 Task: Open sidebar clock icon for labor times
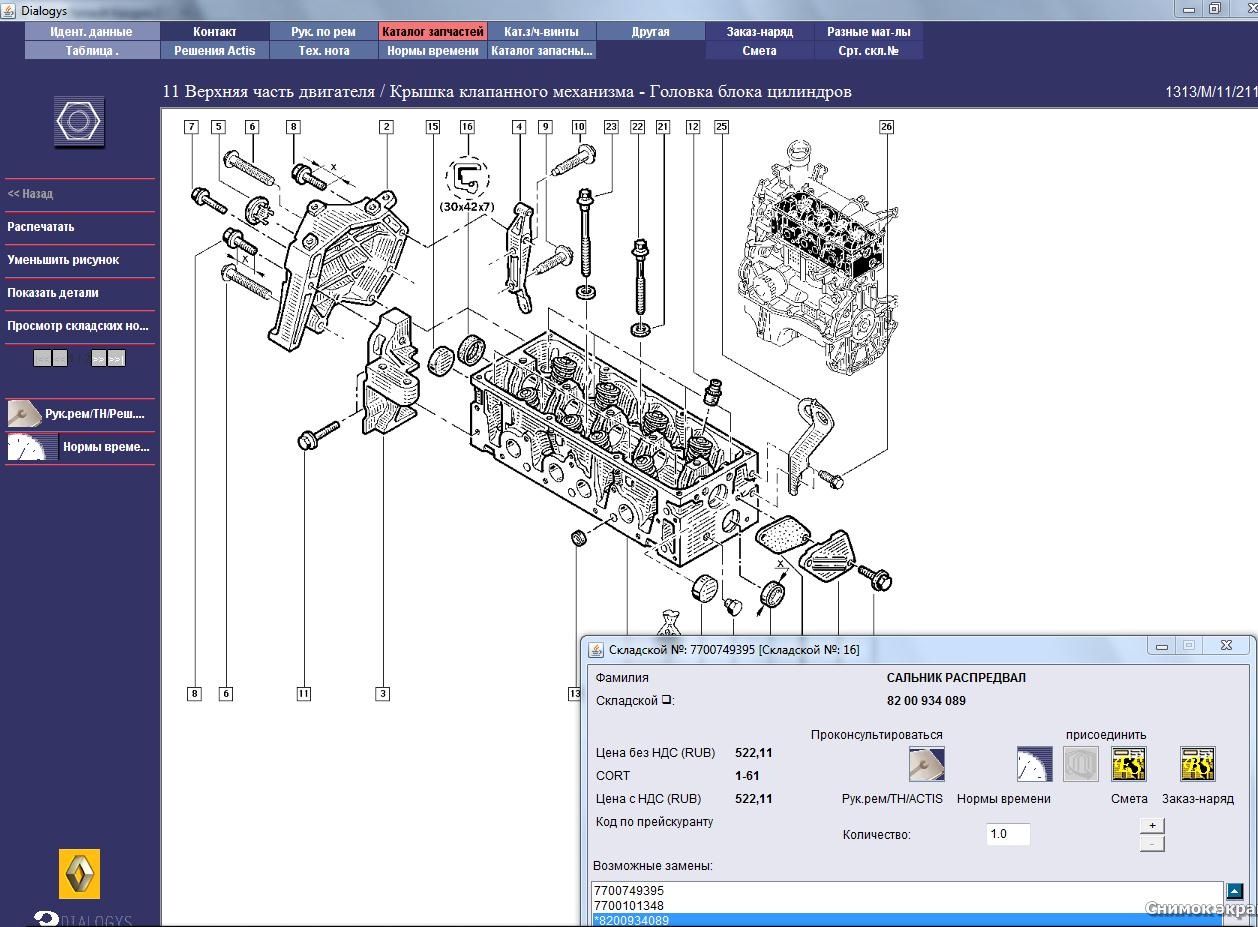[32, 446]
